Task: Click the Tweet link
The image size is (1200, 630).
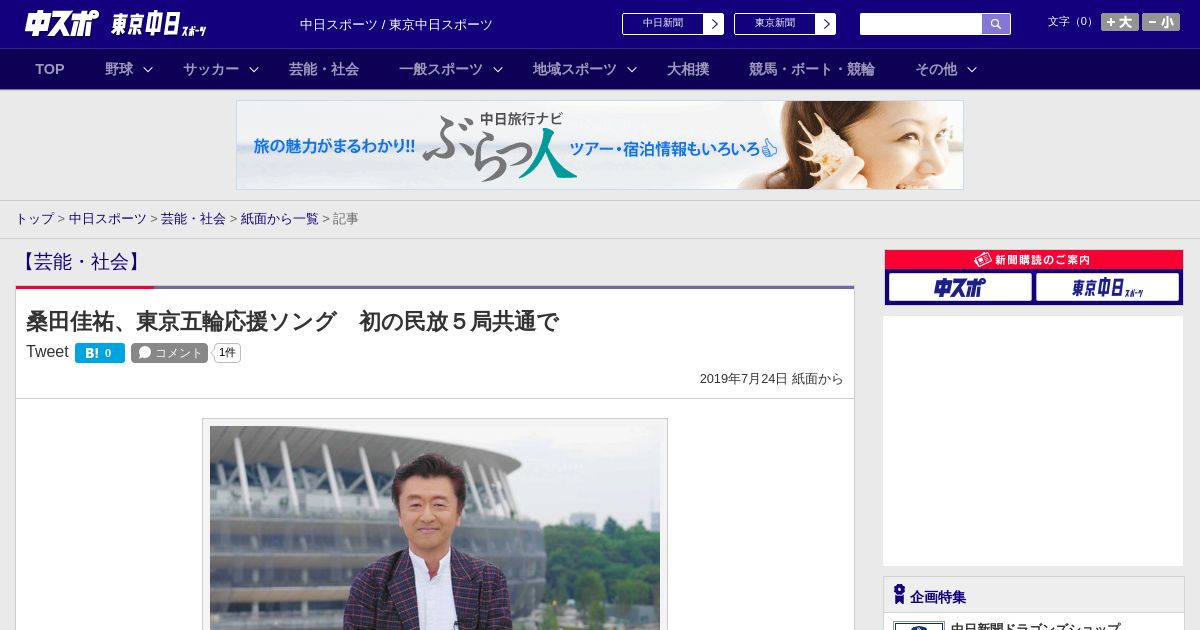Action: click(47, 352)
